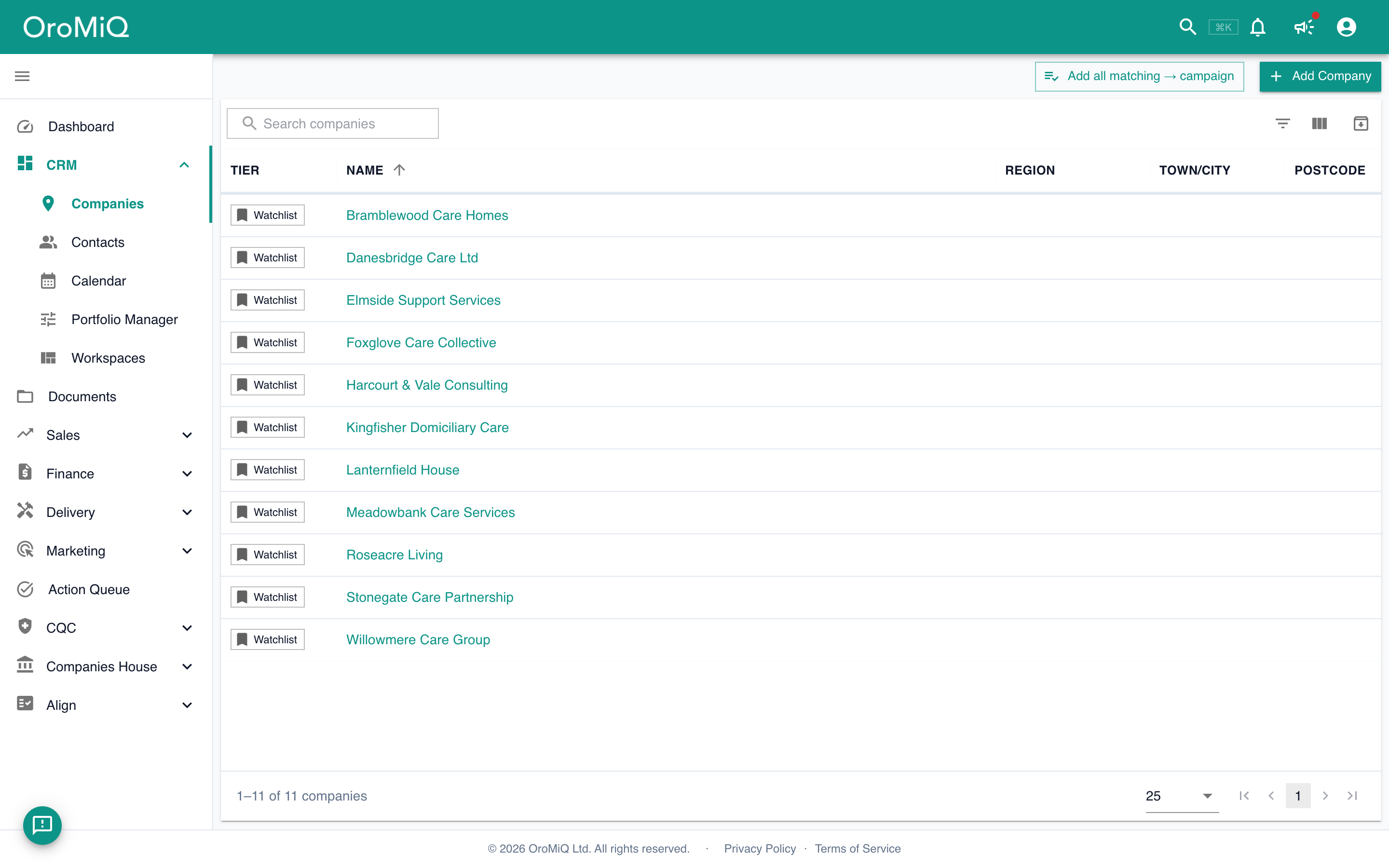Viewport: 1389px width, 868px height.
Task: Click the Add Company button
Action: (1320, 76)
